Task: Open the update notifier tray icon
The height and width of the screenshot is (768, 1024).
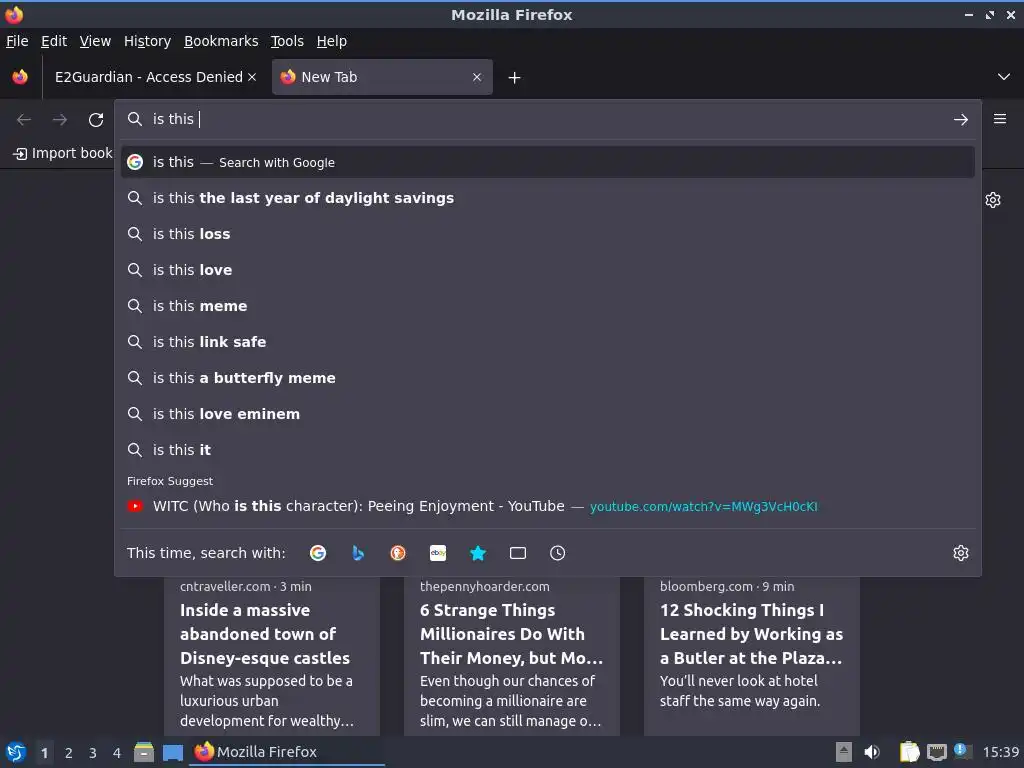Action: [961, 751]
